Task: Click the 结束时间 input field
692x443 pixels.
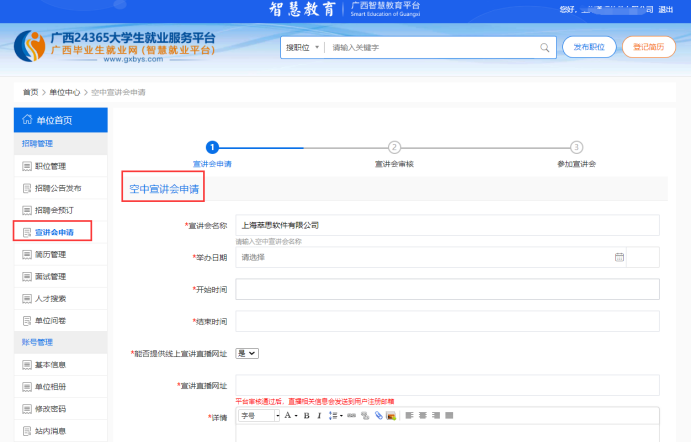Action: click(448, 321)
